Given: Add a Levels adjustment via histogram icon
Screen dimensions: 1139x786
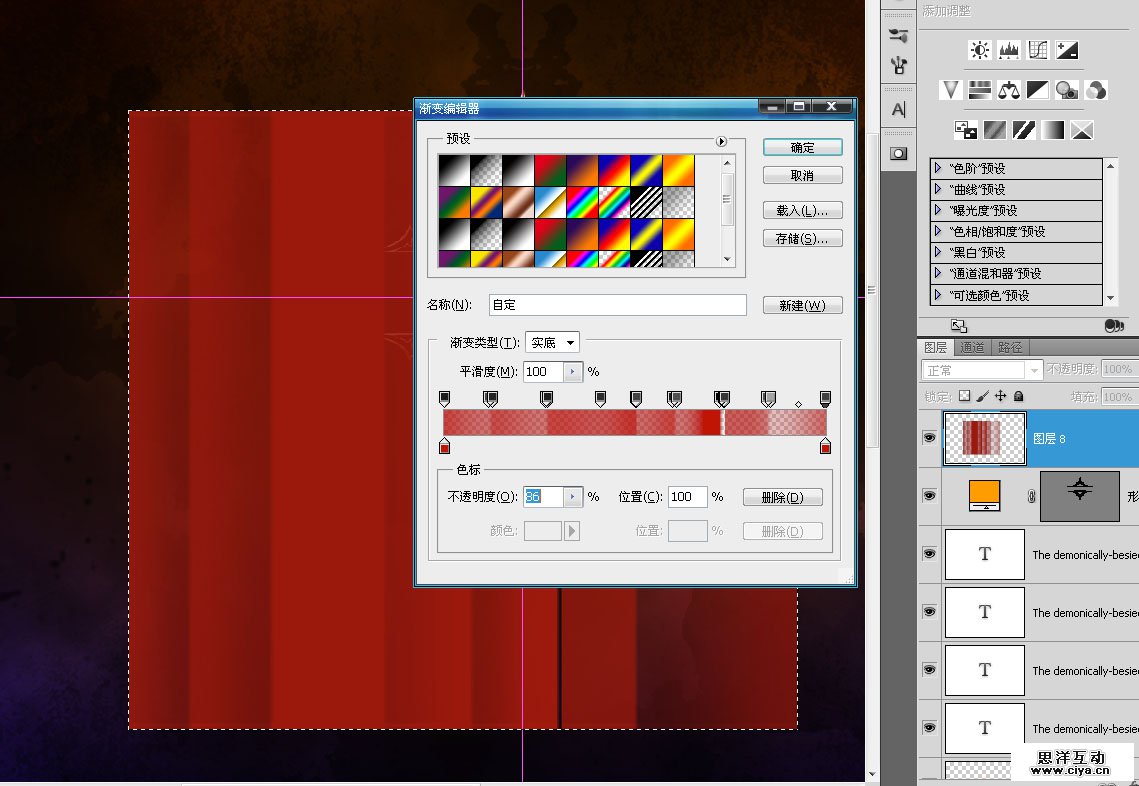Looking at the screenshot, I should point(1008,50).
